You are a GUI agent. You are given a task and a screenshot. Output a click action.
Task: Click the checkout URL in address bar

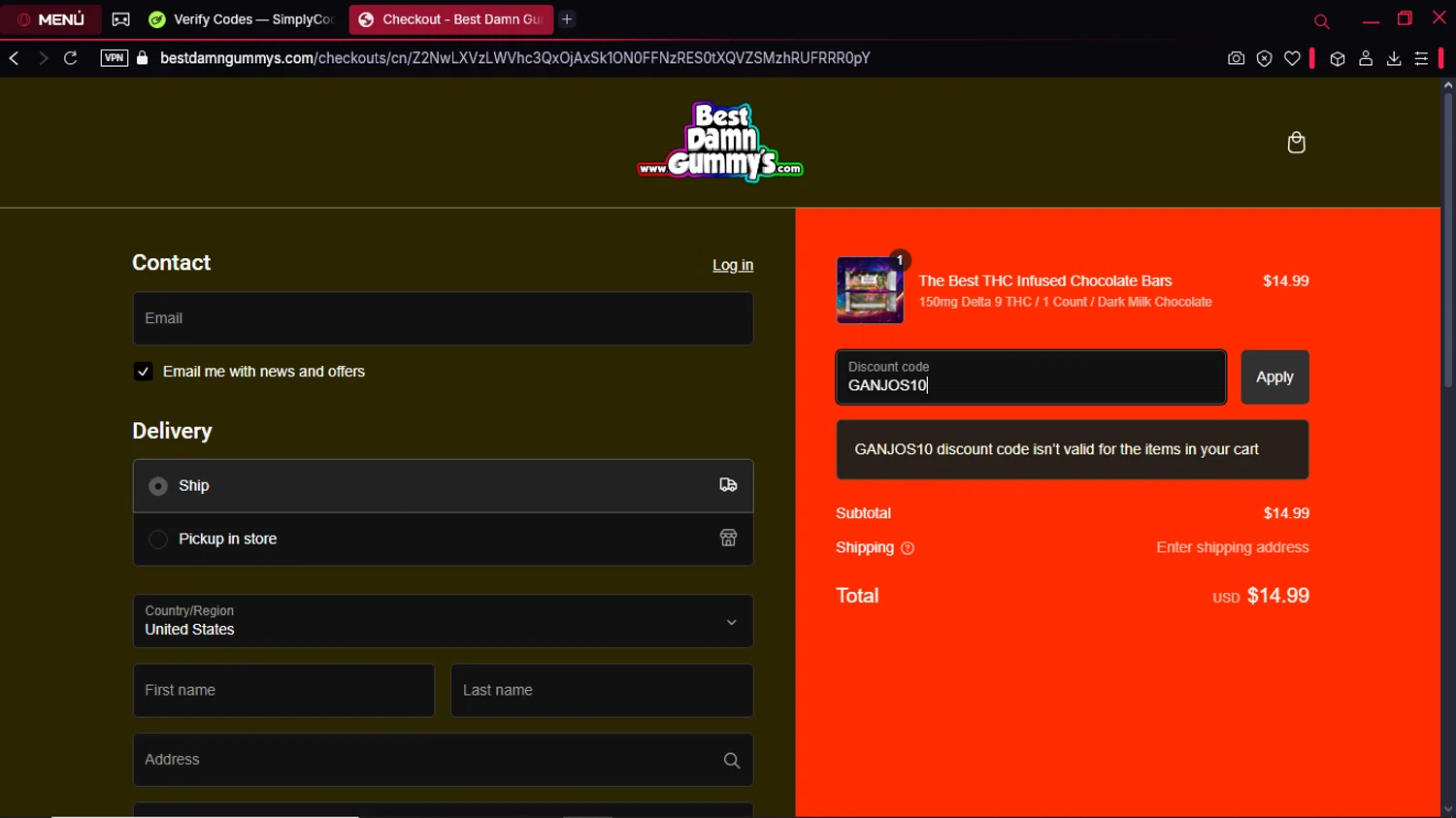point(514,58)
